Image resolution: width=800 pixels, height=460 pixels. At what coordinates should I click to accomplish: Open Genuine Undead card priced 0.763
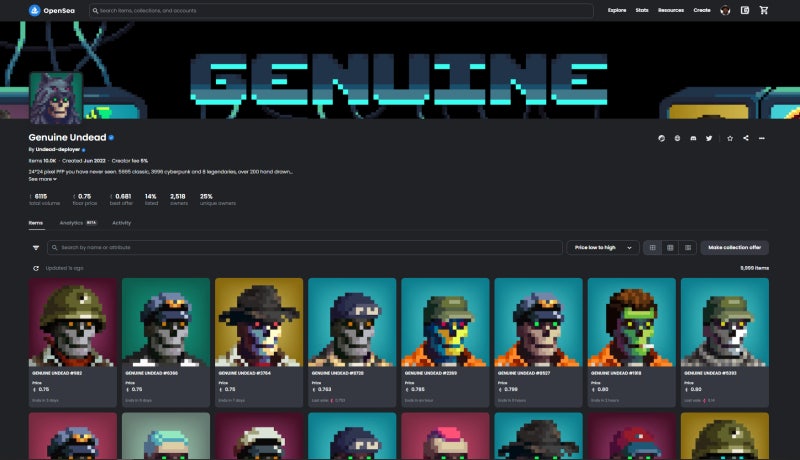(x=352, y=342)
